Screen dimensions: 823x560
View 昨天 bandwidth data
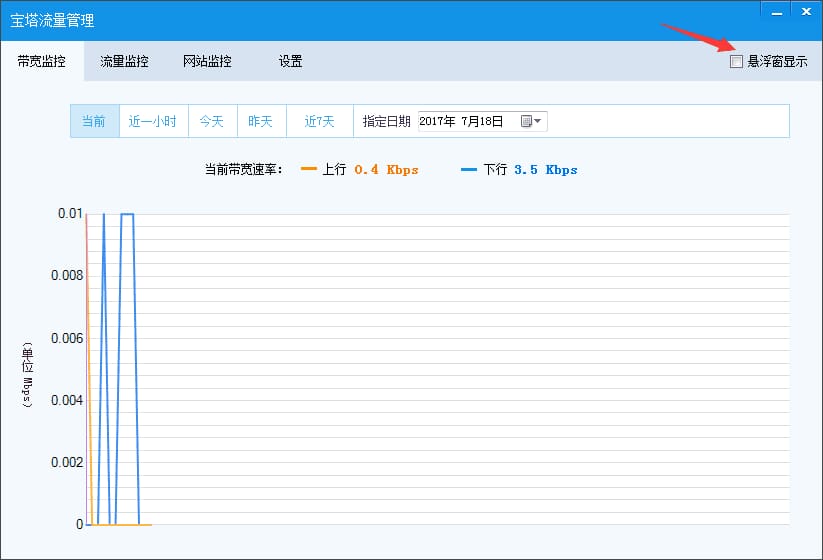point(261,121)
